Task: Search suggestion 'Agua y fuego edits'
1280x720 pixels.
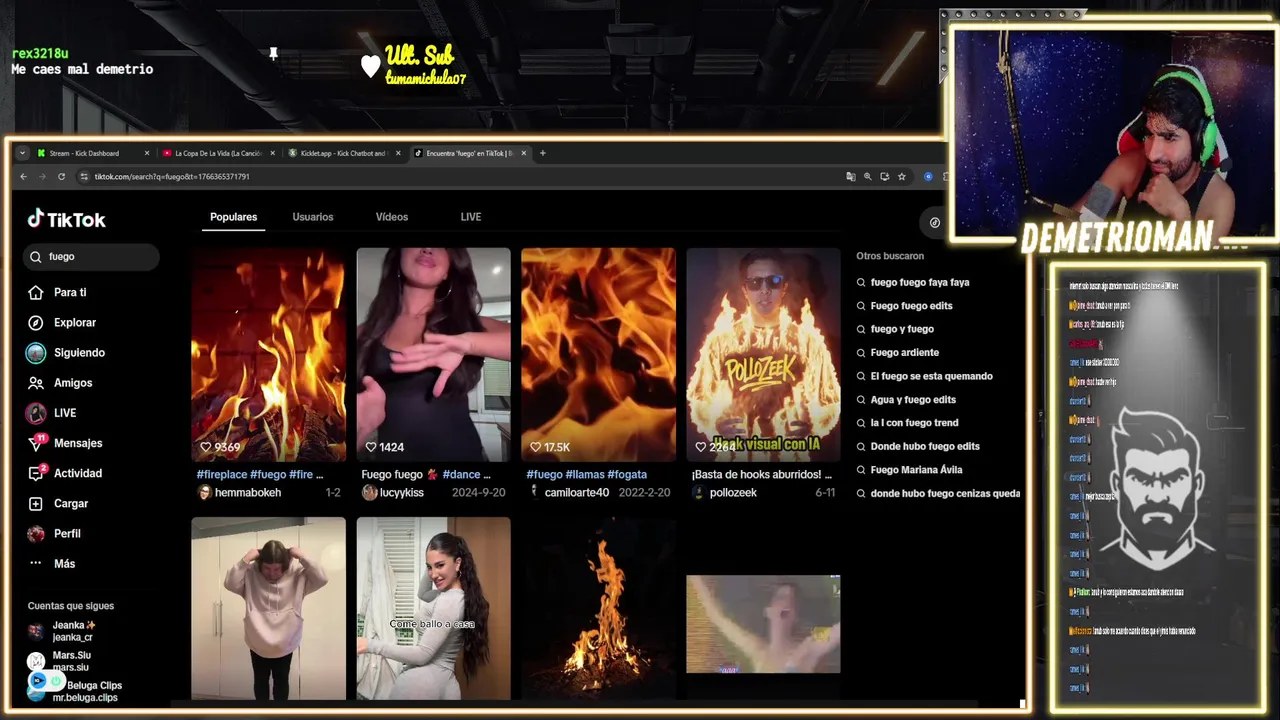Action: (913, 399)
